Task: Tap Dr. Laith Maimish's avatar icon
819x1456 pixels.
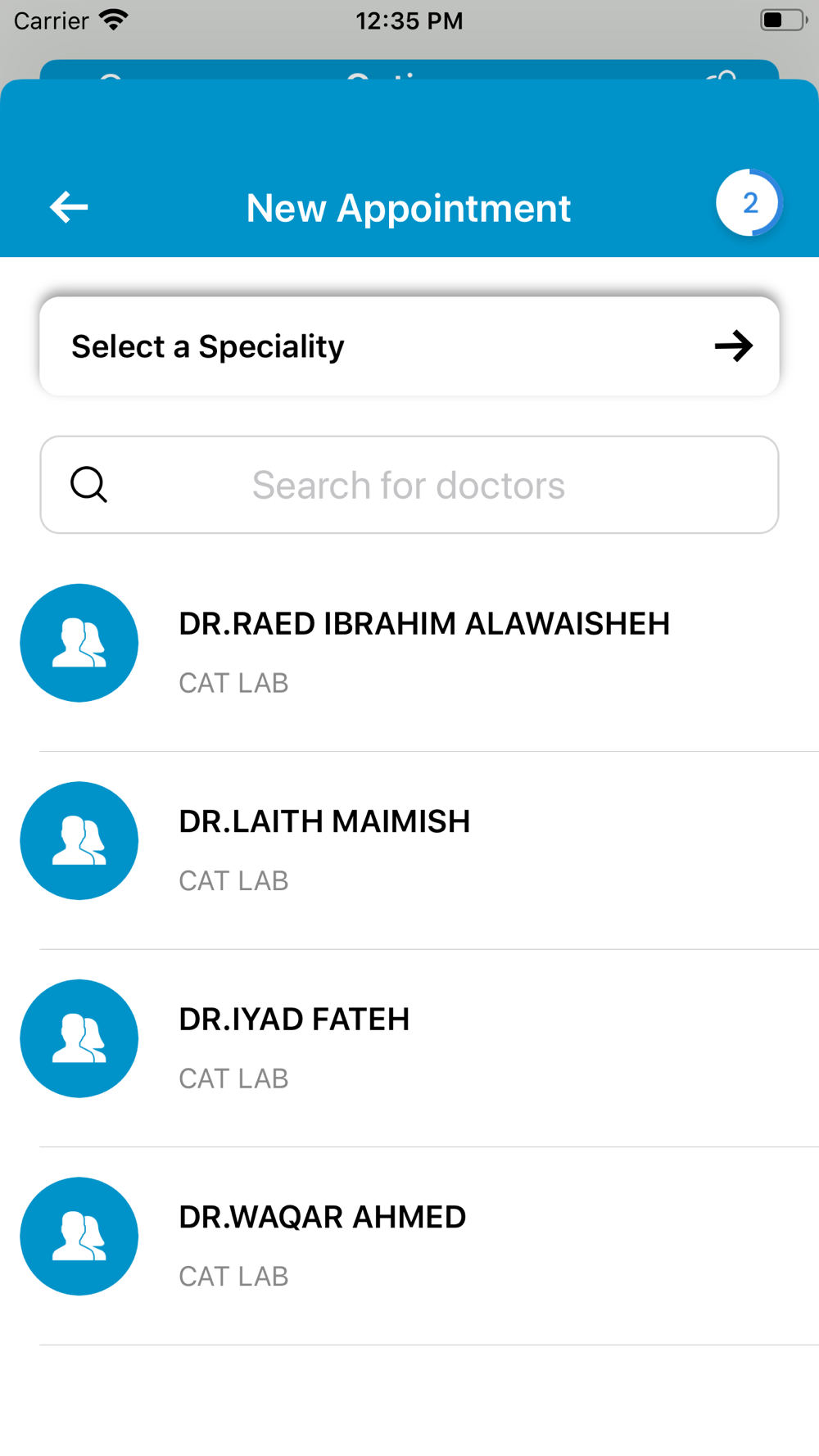Action: (x=79, y=841)
